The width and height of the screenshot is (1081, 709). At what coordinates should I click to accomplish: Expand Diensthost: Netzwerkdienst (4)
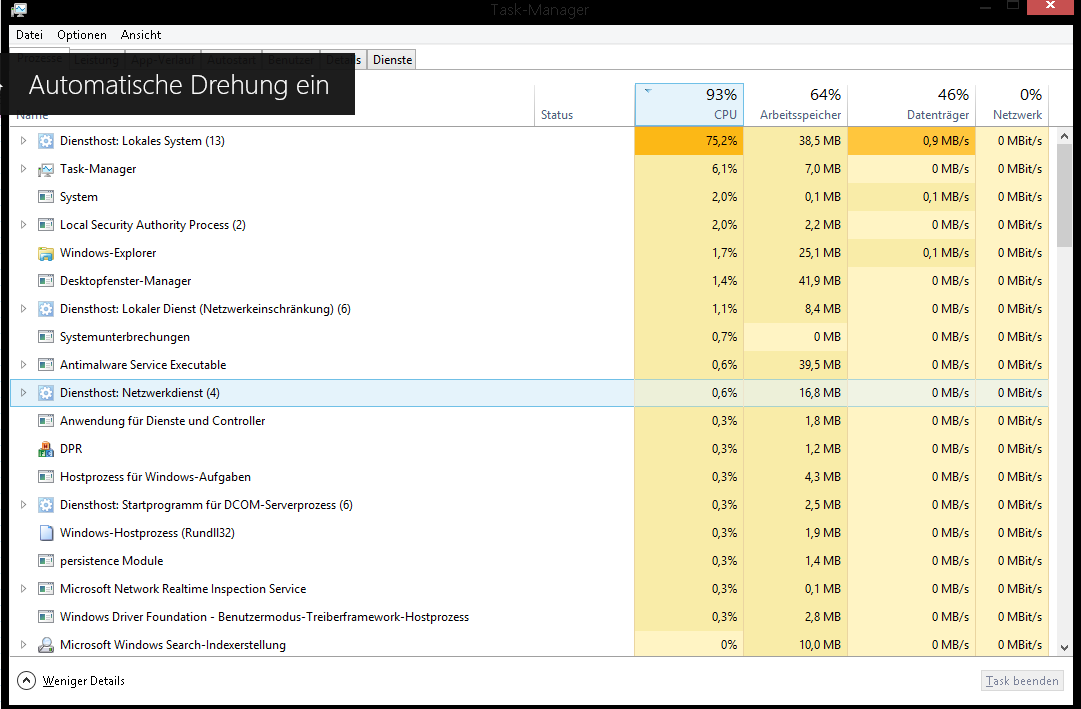click(x=23, y=393)
